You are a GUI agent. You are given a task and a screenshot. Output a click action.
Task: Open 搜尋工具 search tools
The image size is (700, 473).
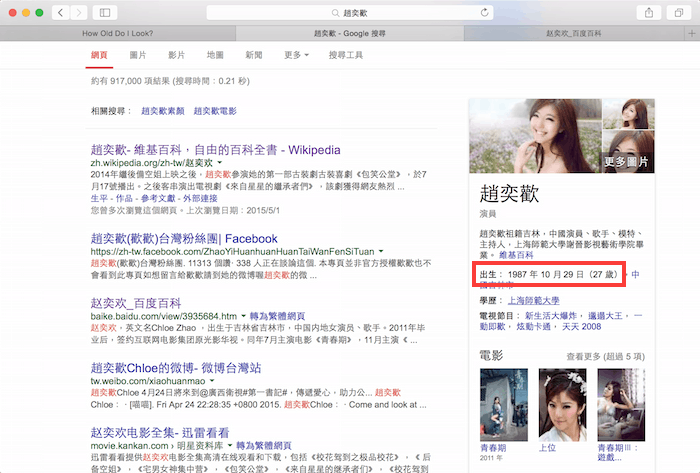click(346, 55)
